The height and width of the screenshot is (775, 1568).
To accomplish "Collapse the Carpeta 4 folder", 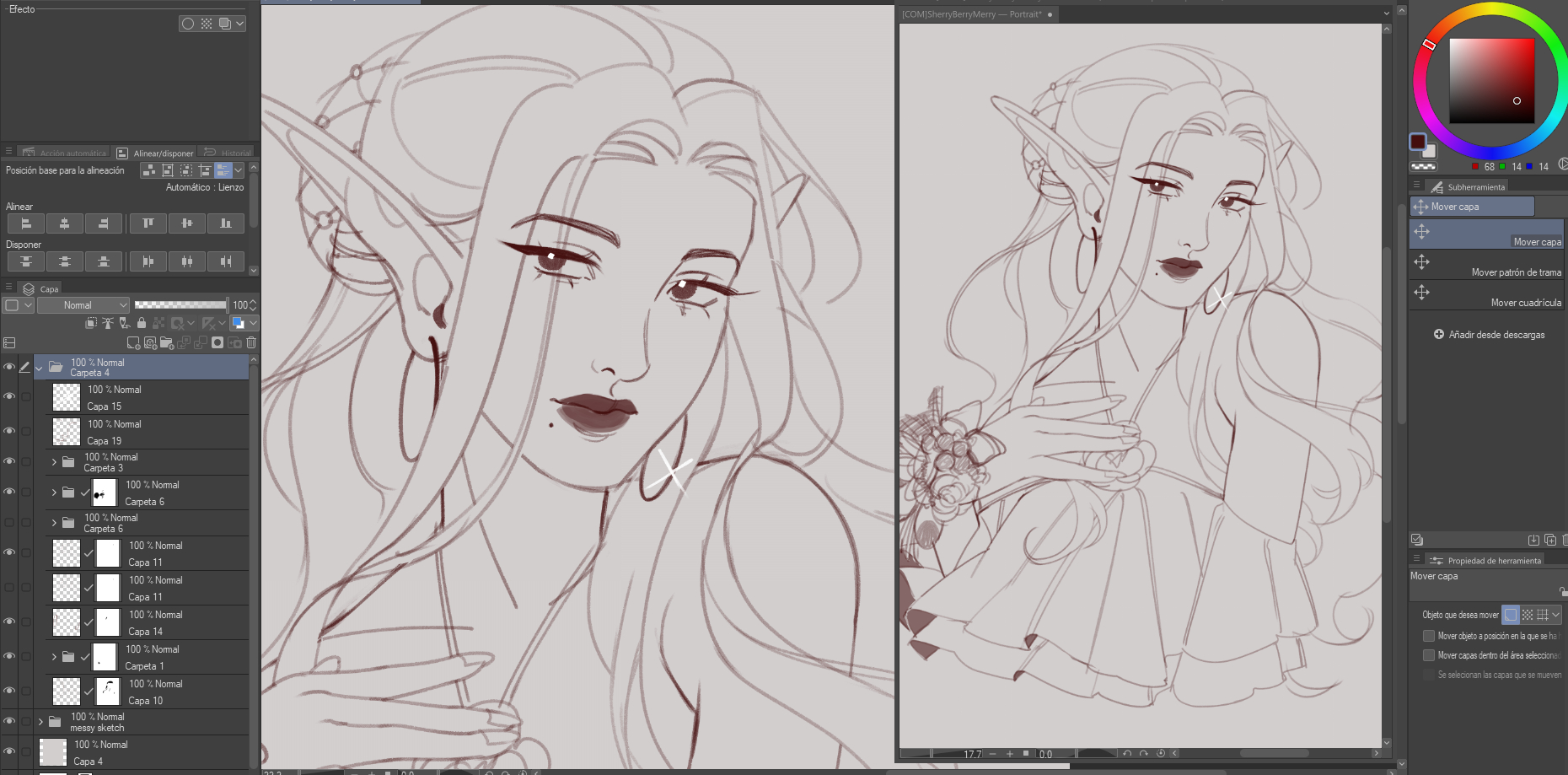I will click(39, 368).
